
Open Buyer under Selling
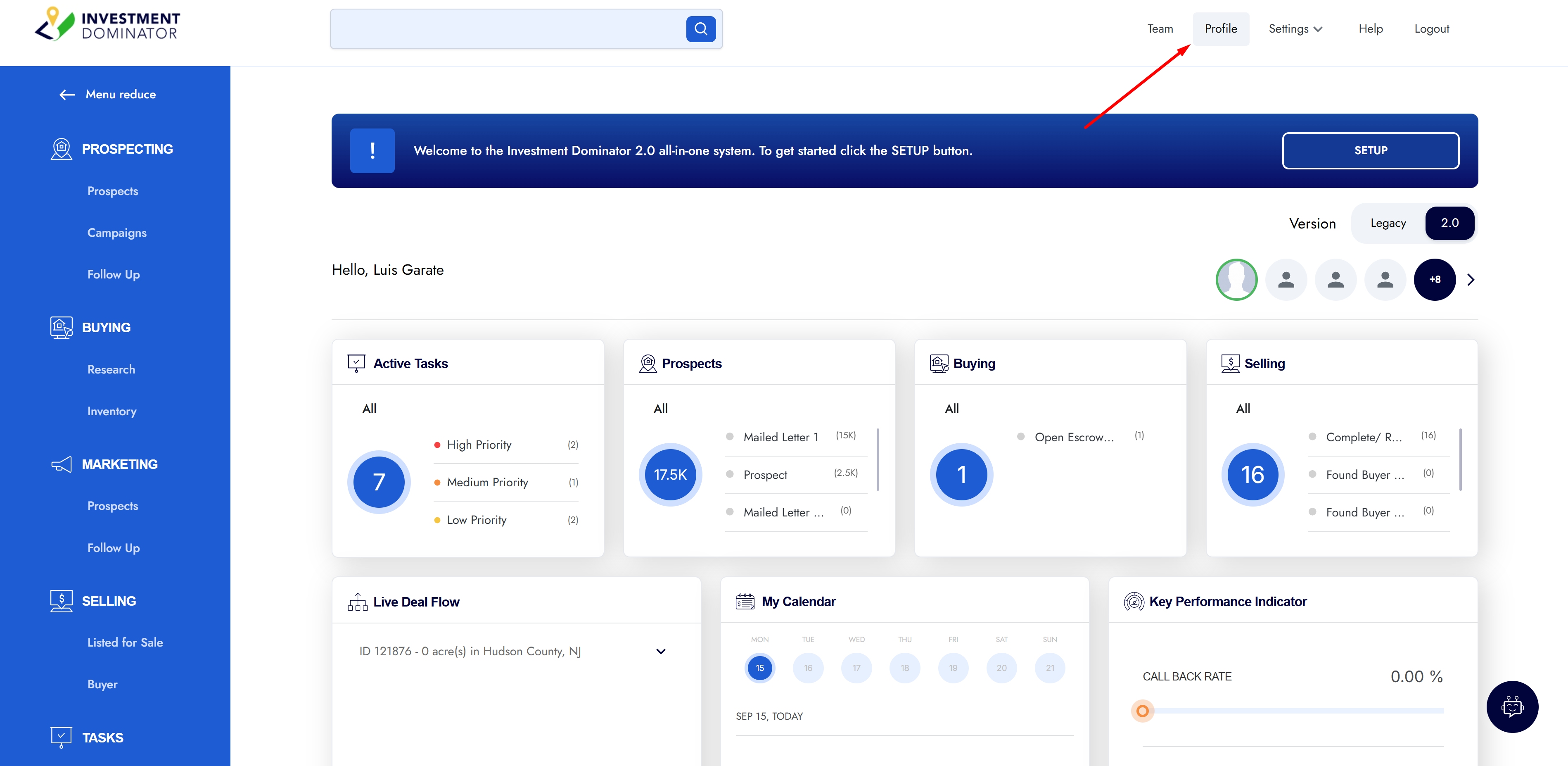(x=102, y=685)
